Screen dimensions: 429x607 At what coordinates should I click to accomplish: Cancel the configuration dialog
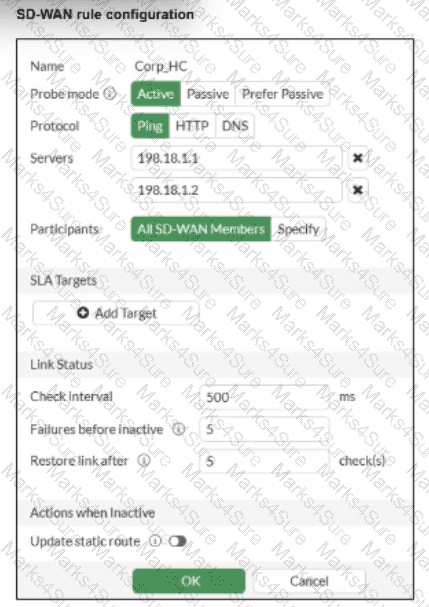pos(309,581)
